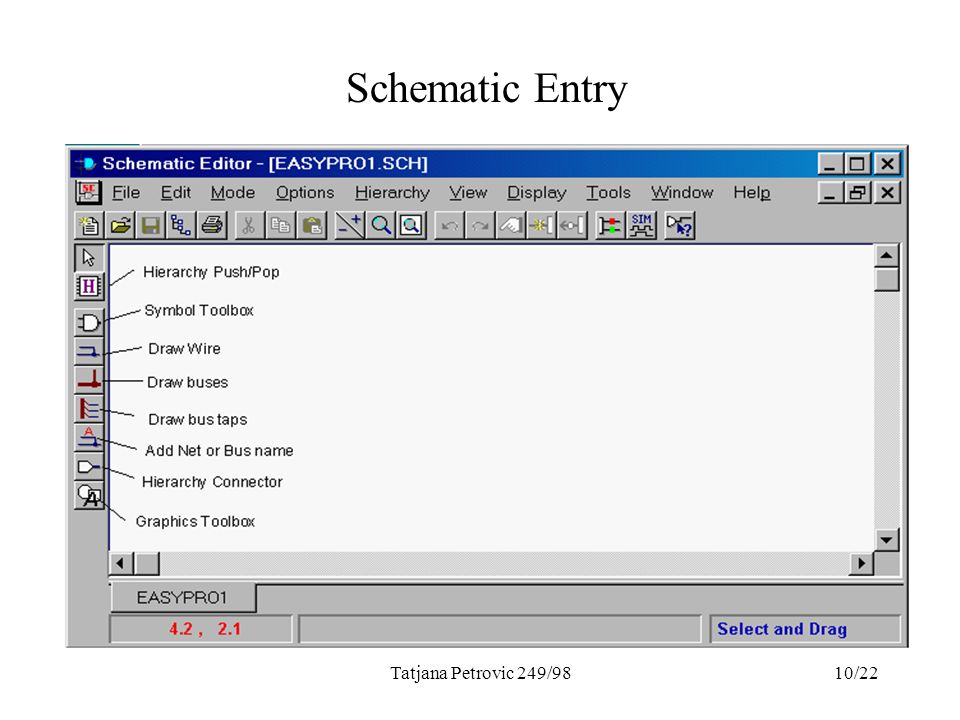Click the zoom in/out line icon
Viewport: 960px width, 720px height.
[350, 225]
